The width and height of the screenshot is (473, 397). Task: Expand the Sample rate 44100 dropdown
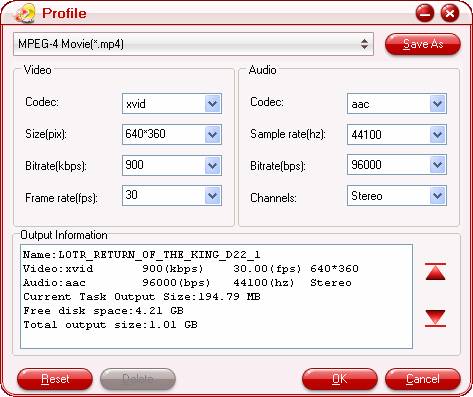[x=437, y=135]
